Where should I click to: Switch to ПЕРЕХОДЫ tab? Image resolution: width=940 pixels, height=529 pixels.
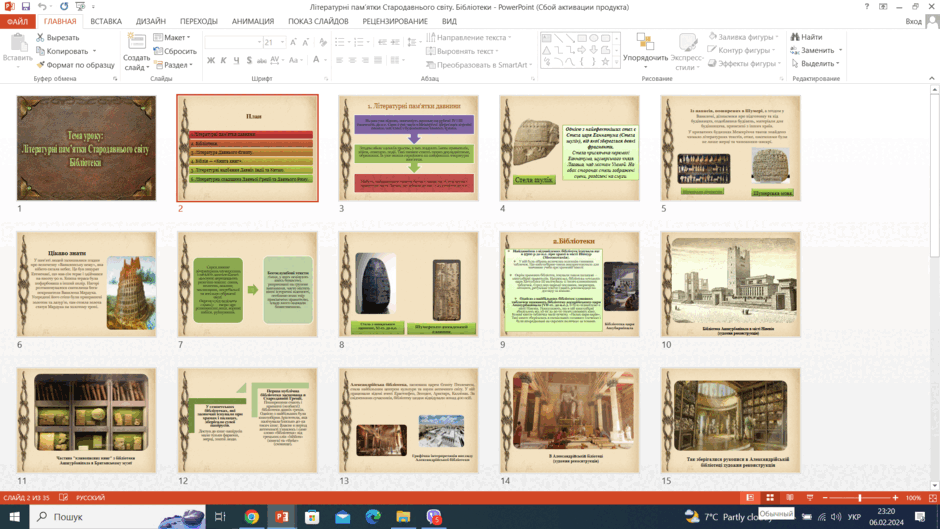(198, 21)
